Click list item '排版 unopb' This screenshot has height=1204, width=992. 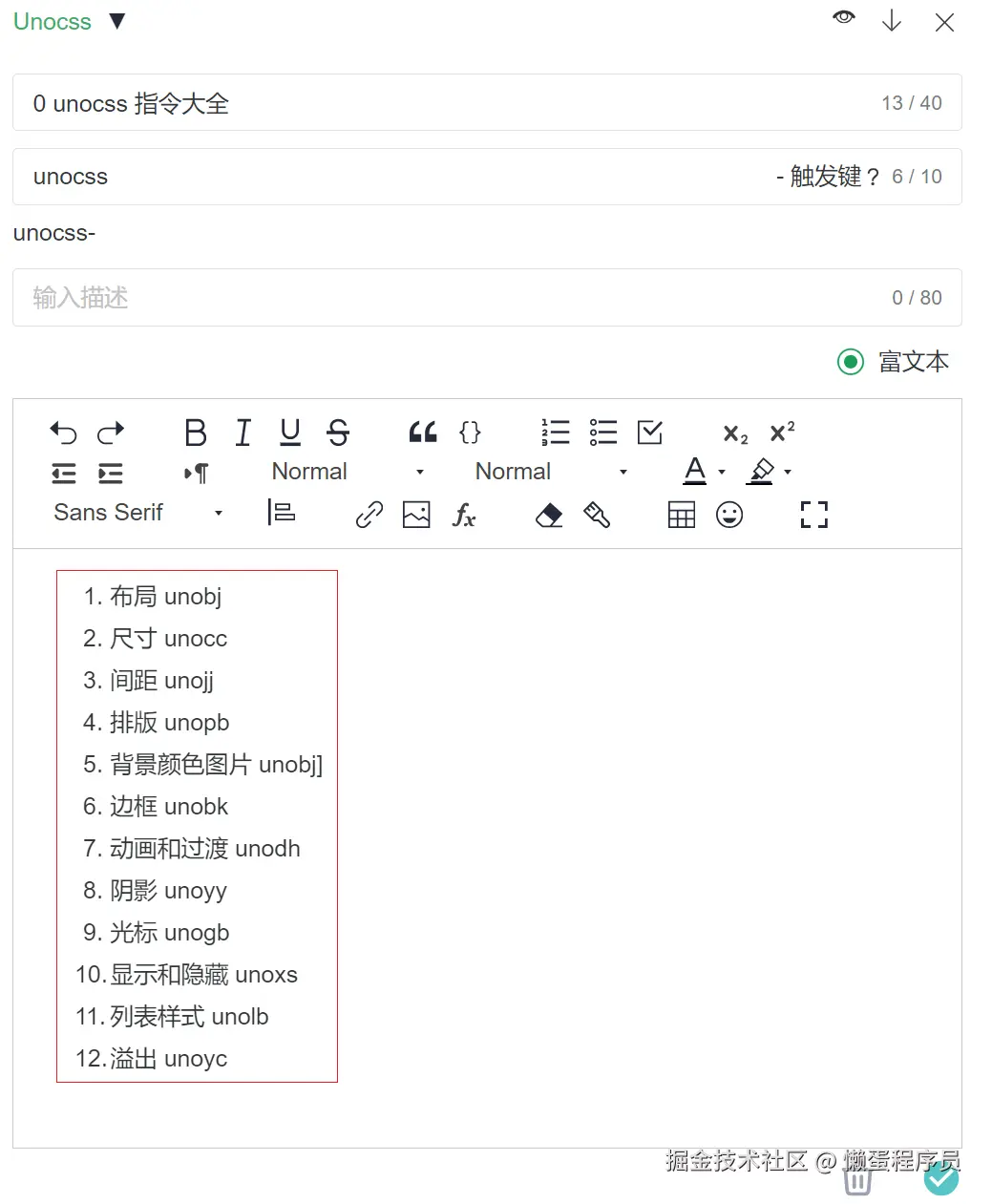pos(169,723)
